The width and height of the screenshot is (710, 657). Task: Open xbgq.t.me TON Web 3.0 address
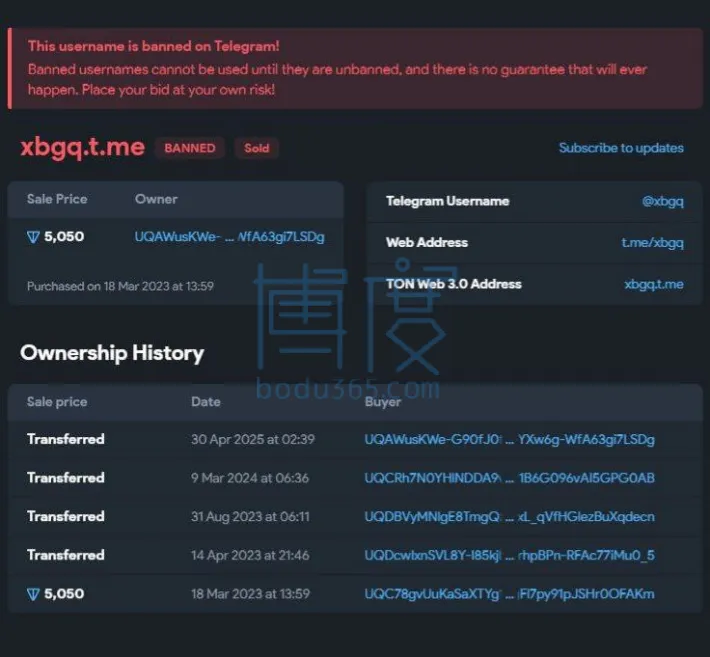[x=654, y=284]
